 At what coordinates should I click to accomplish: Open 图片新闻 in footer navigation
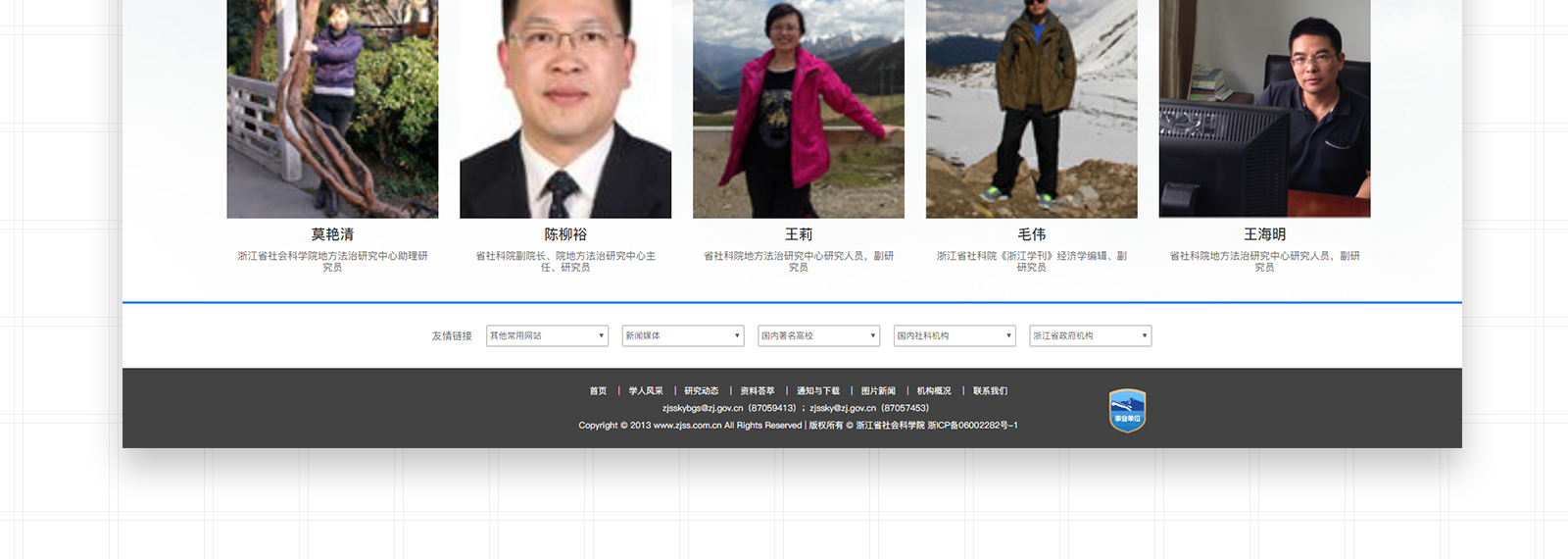tap(878, 391)
